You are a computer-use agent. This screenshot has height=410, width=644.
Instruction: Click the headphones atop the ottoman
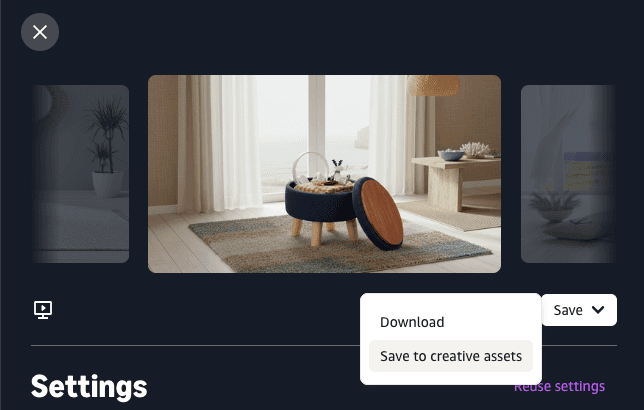click(x=309, y=166)
